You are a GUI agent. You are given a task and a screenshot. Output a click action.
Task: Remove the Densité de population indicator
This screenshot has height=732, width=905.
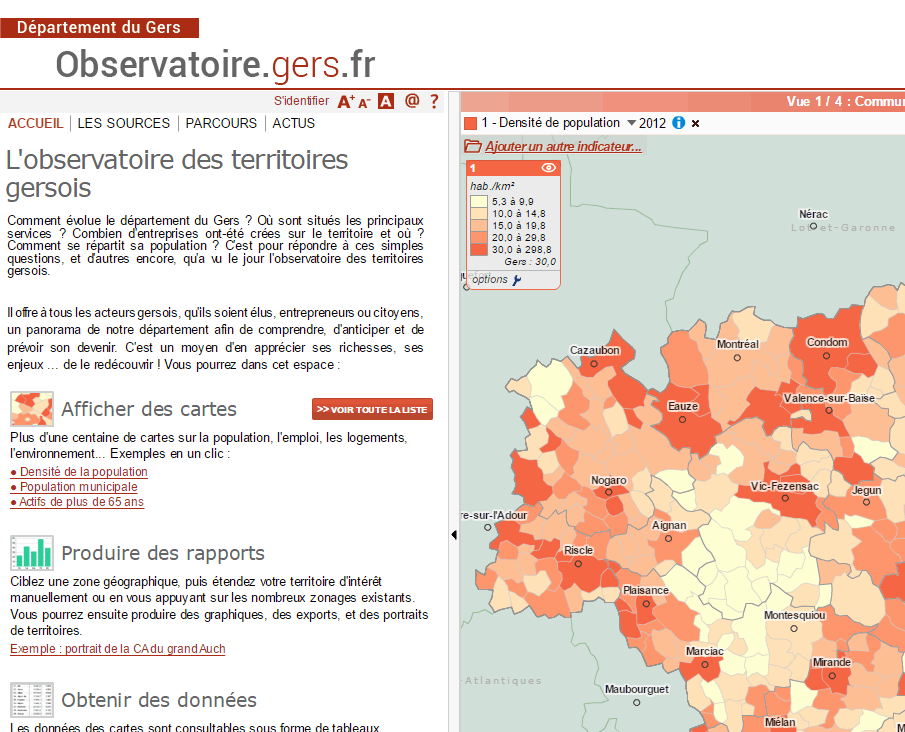tap(695, 124)
